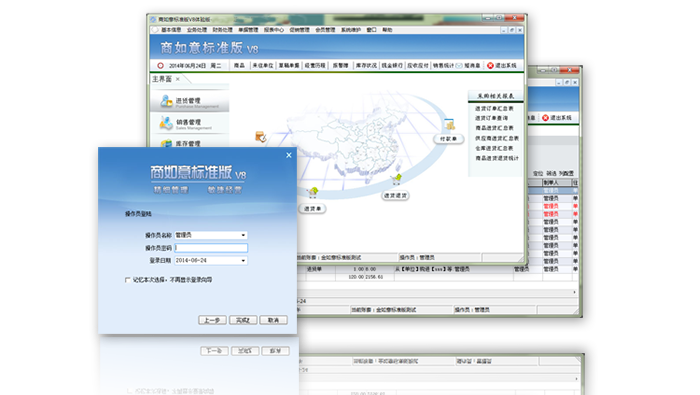Screen dimensions: 700x395
Task: Open the 报表中心 menu
Action: 274,30
